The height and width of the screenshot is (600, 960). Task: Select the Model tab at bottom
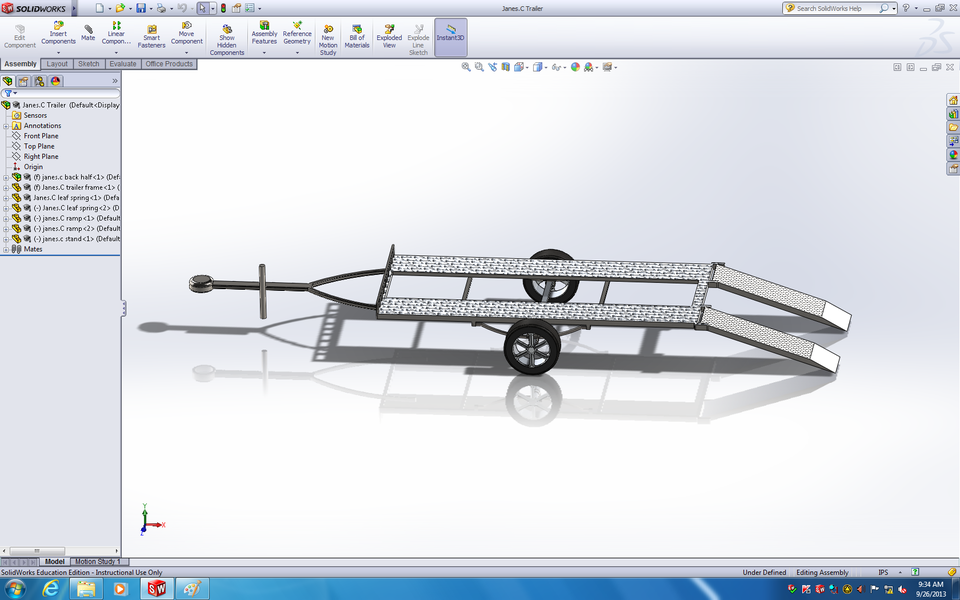tap(54, 561)
